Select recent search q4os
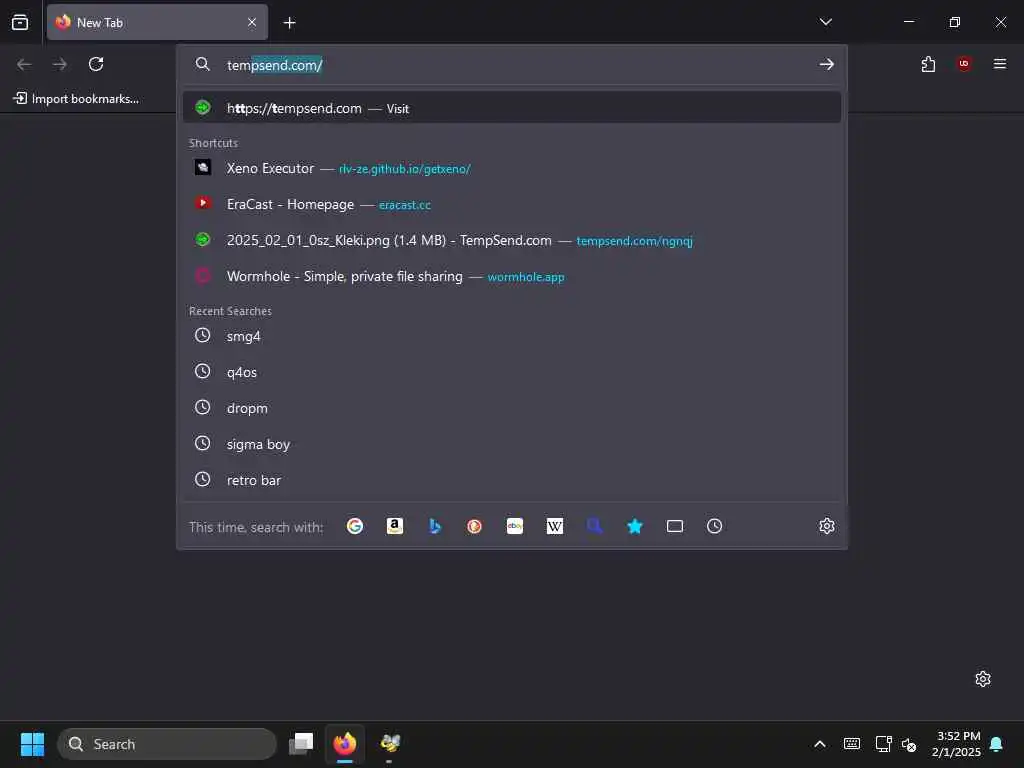1024x768 pixels. tap(511, 372)
